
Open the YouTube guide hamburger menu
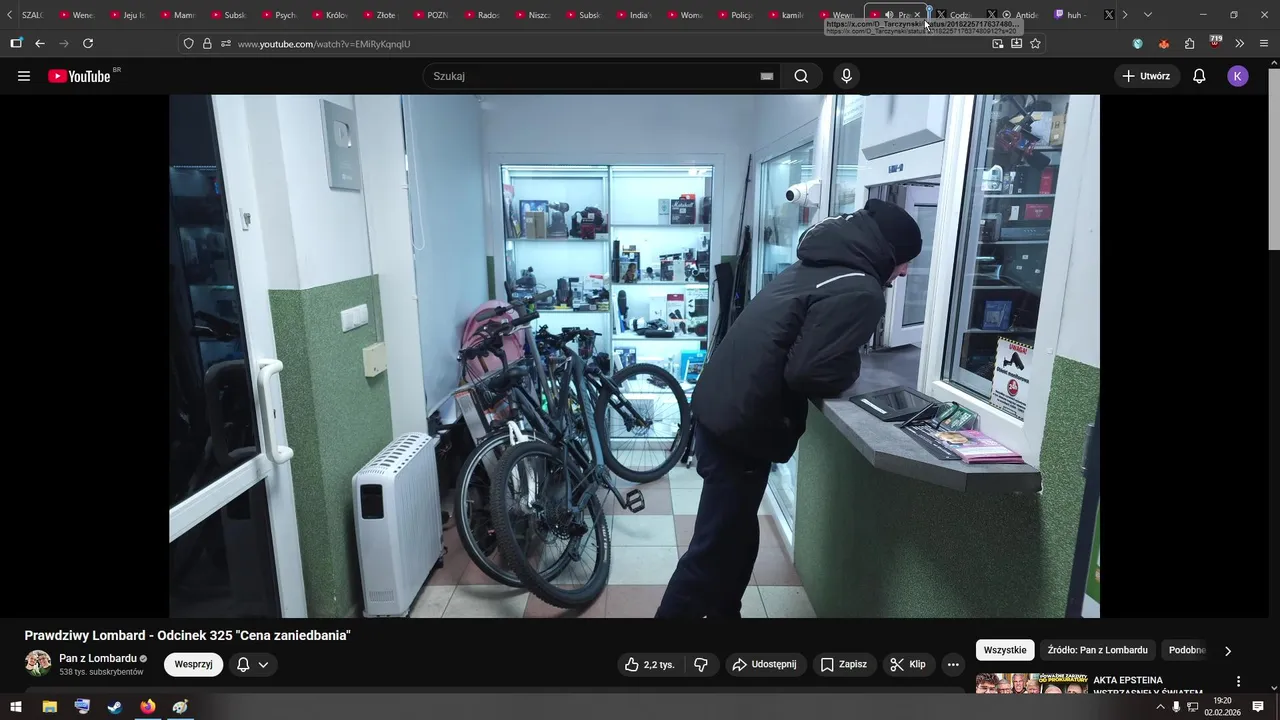[x=24, y=76]
